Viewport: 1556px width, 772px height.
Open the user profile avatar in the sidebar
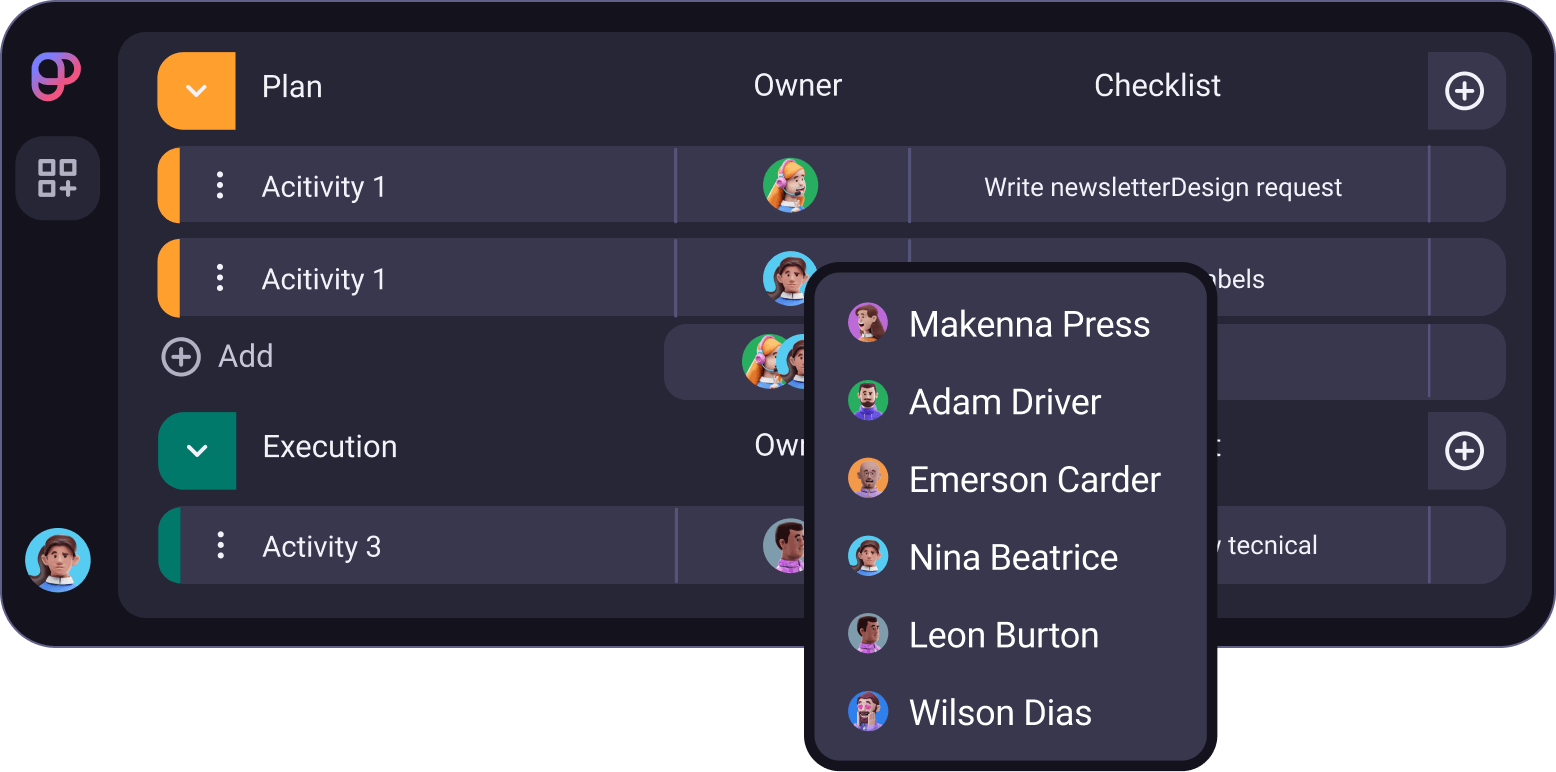[x=58, y=560]
